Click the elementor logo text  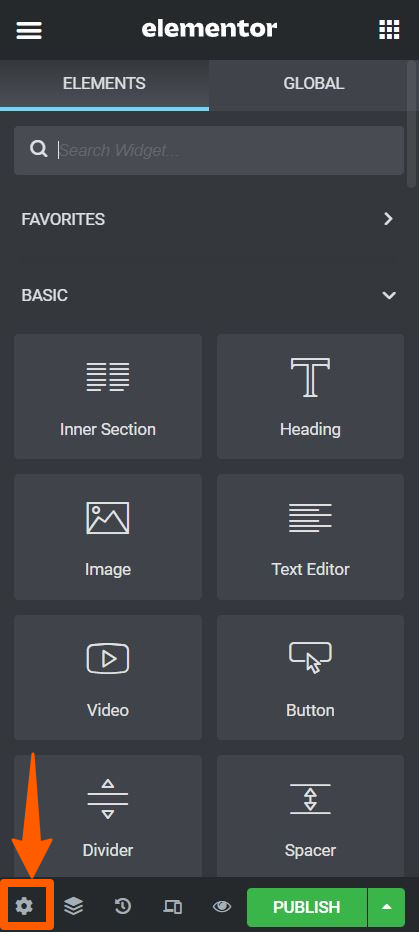[x=209, y=28]
